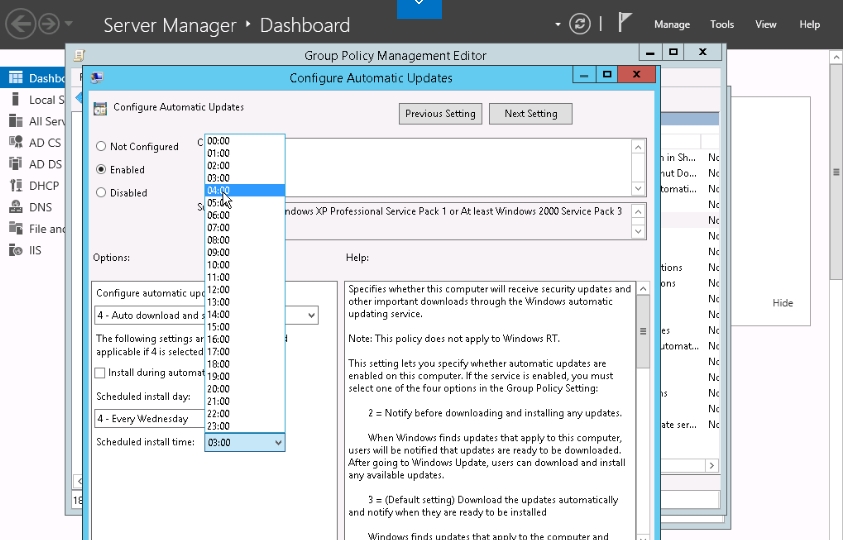Viewport: 848px width, 540px height.
Task: Open the DNS role icon in sidebar
Action: (15, 207)
